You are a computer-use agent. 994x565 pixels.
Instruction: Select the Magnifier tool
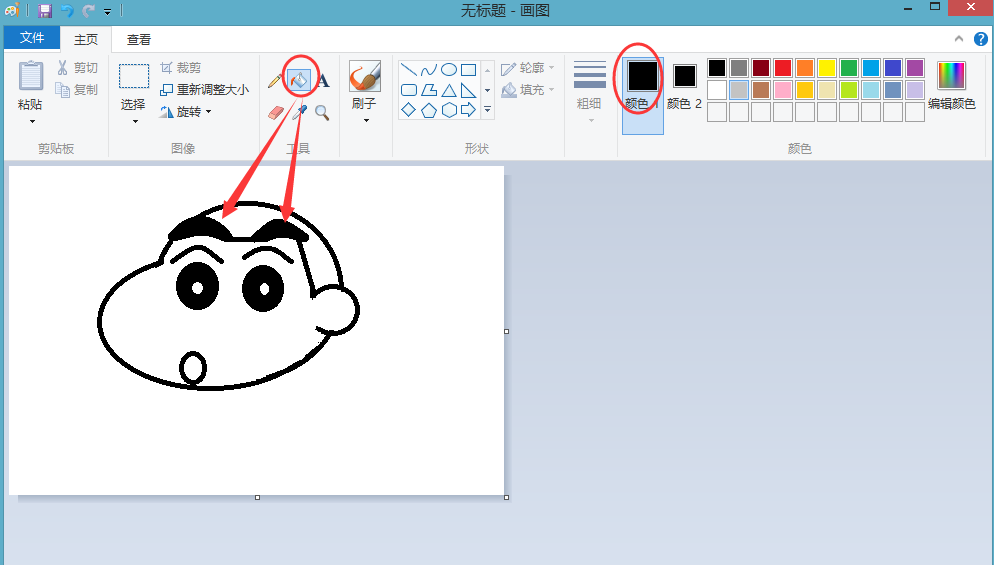pyautogui.click(x=322, y=113)
